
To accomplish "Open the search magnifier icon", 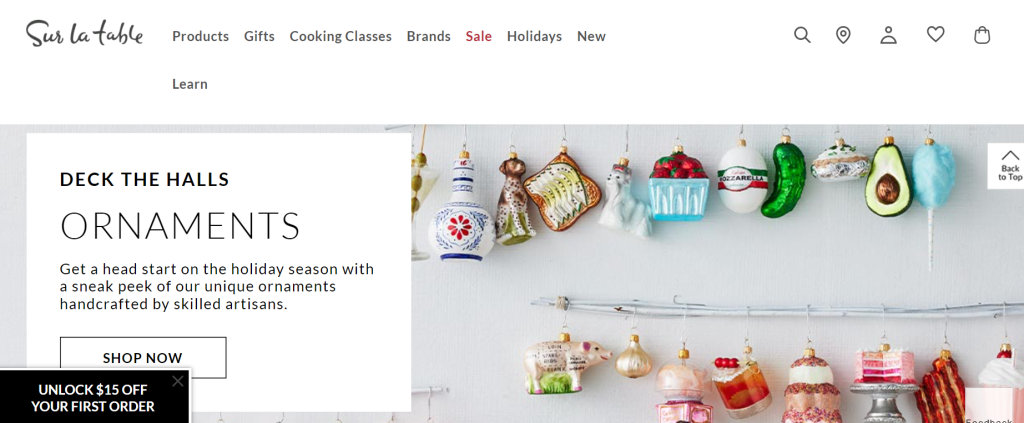I will [802, 35].
